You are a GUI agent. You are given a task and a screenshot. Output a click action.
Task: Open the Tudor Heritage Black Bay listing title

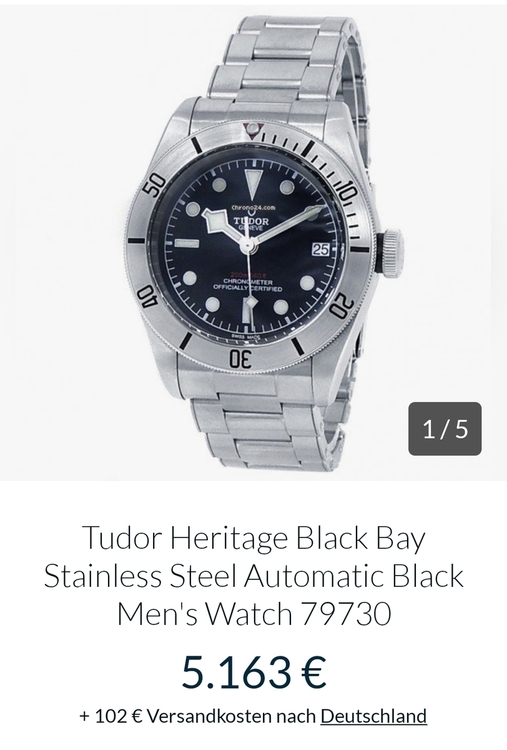[x=254, y=575]
